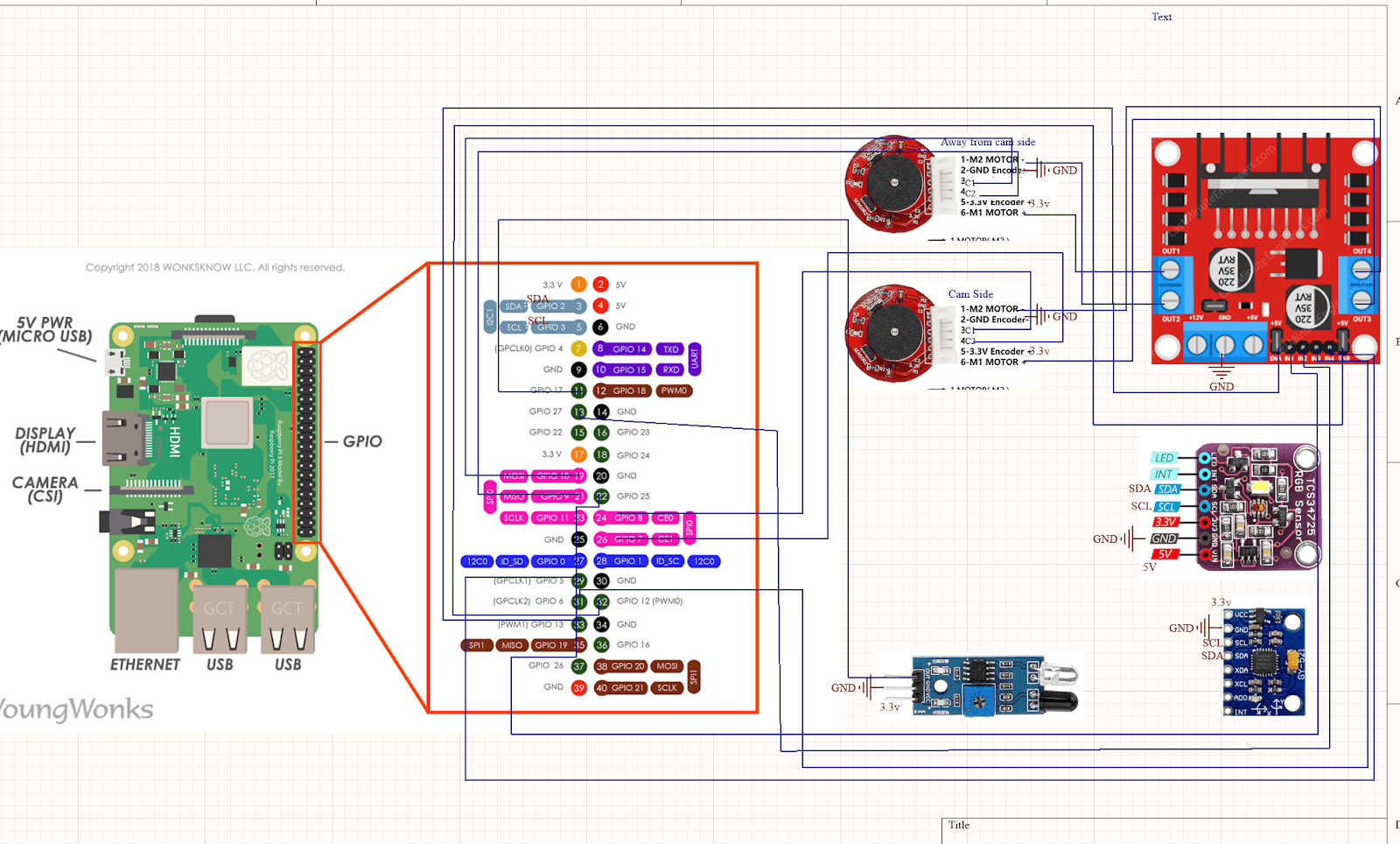Click the HDMI display port on the Pi
The image size is (1400, 844).
122,438
